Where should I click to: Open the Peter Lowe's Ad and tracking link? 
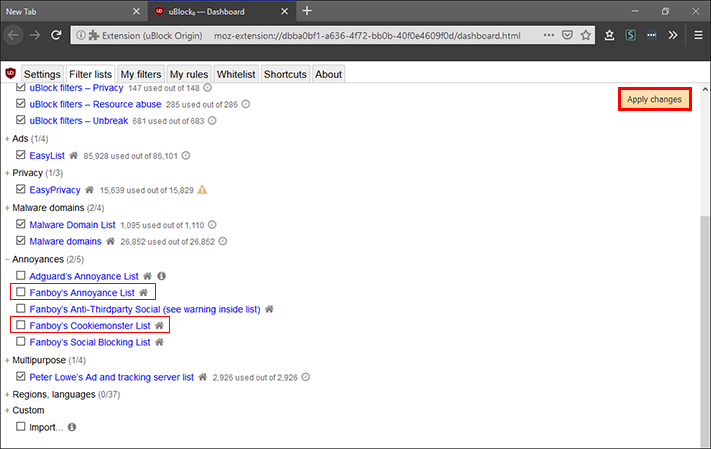(x=112, y=377)
